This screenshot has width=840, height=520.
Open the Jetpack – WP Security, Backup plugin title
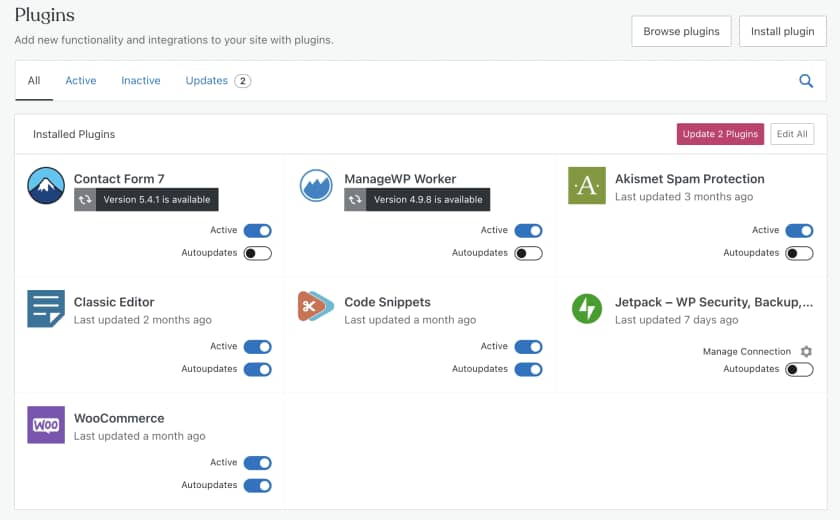[x=714, y=302]
